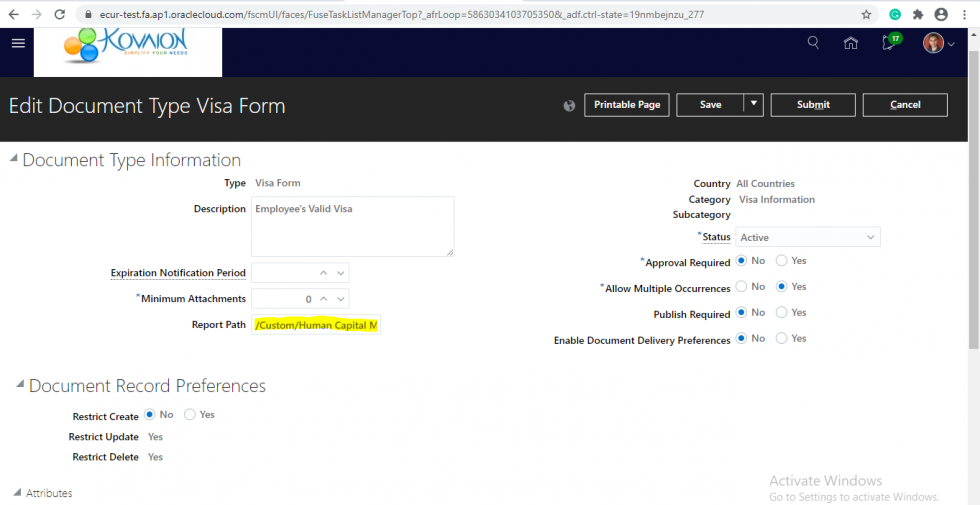Viewport: 980px width, 505px height.
Task: Set Approval Required to Yes
Action: (781, 261)
